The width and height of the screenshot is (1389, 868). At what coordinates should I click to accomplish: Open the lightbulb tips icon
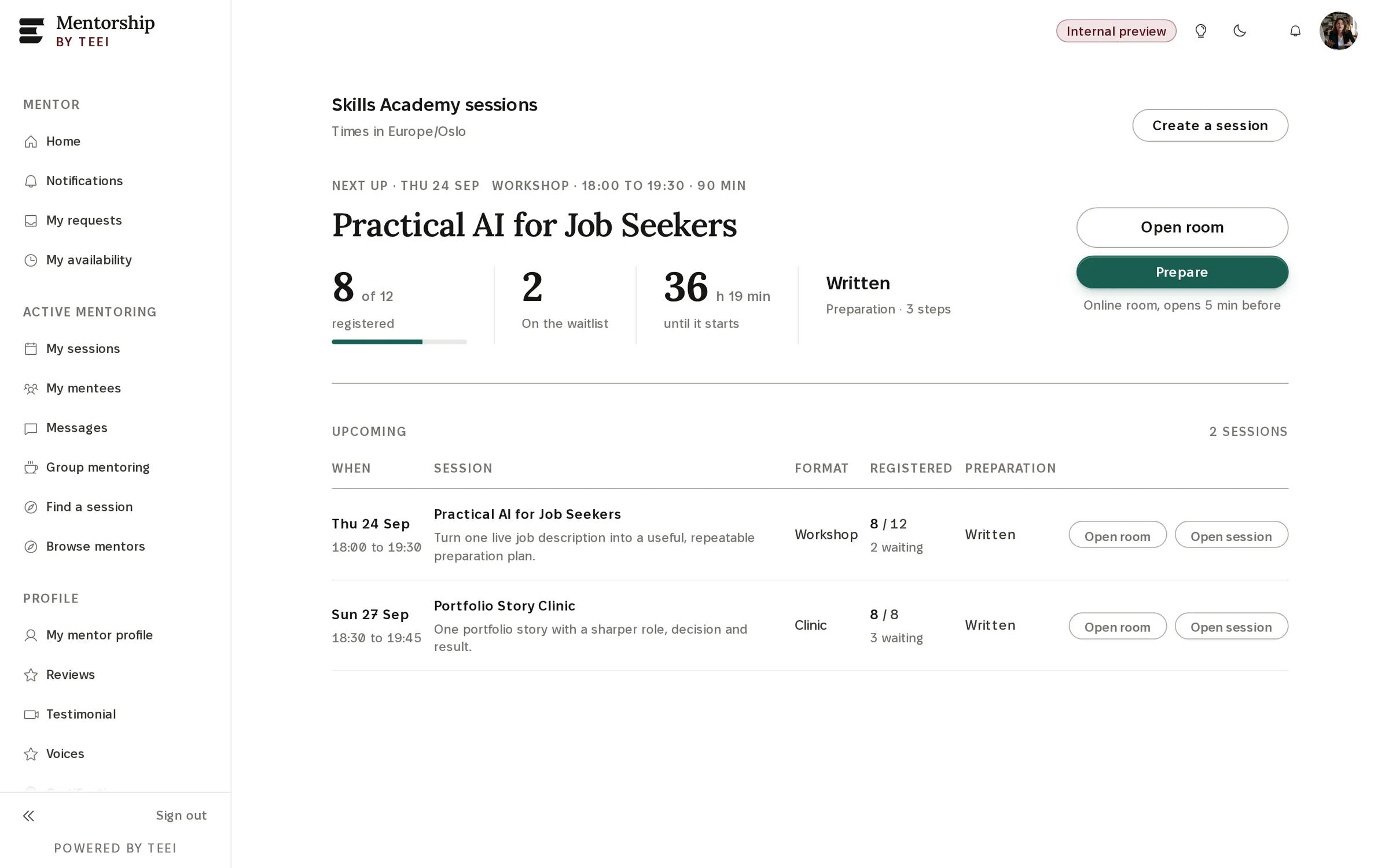pyautogui.click(x=1201, y=31)
